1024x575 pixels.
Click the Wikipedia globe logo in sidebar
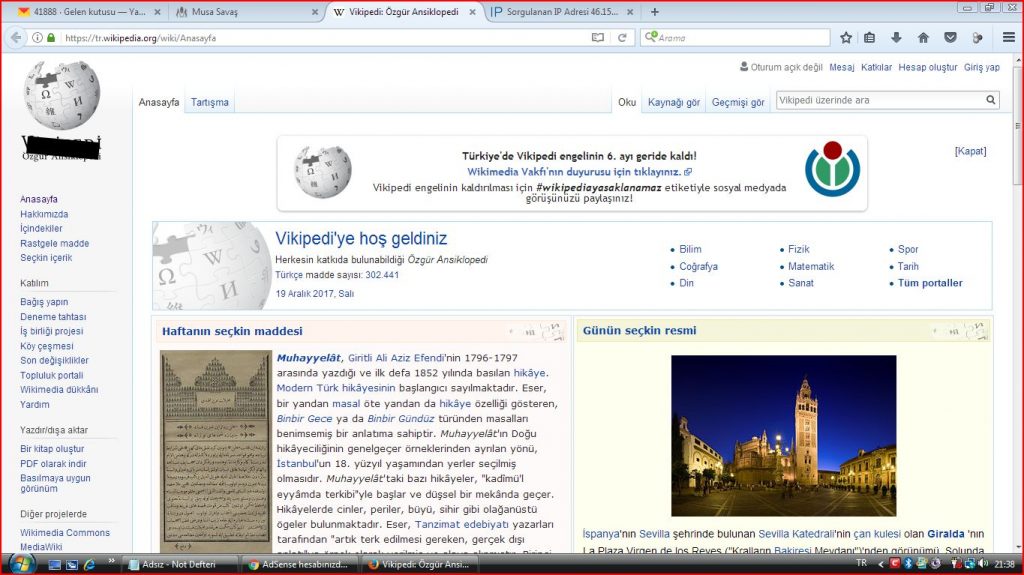tap(62, 95)
